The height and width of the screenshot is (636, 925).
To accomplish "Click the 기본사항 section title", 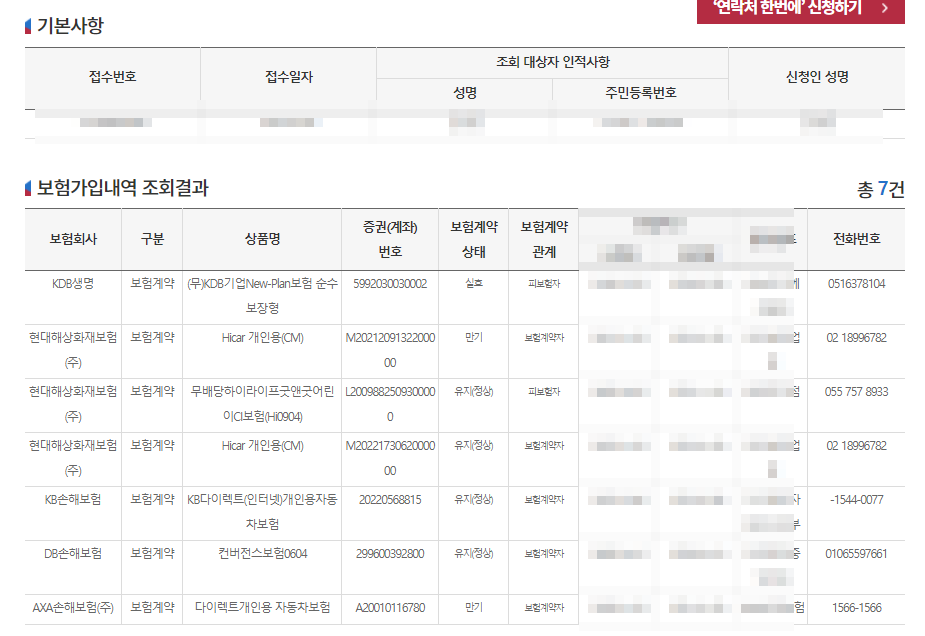I will pos(70,25).
